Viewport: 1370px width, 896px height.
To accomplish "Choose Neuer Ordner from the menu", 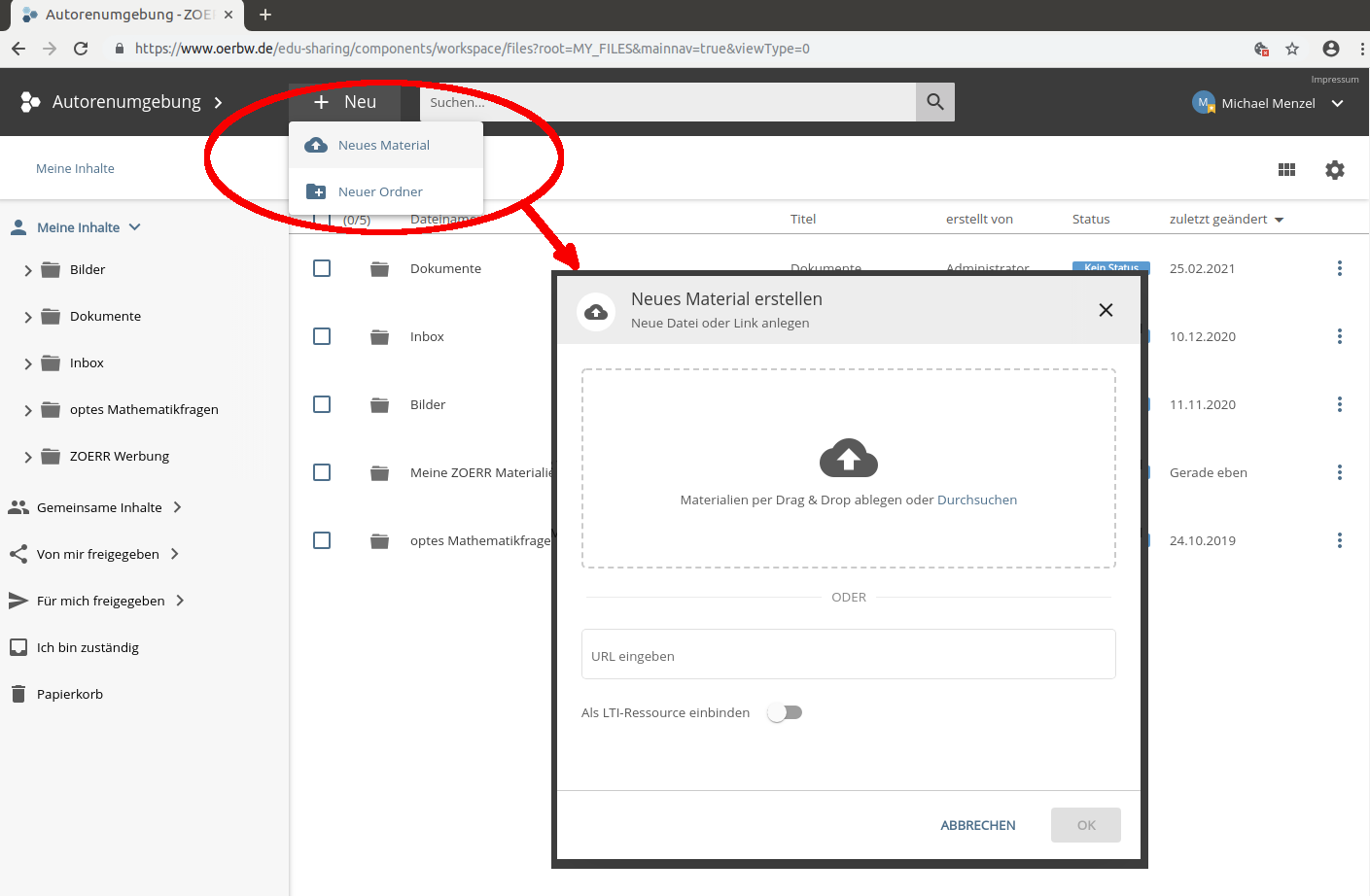I will point(380,192).
